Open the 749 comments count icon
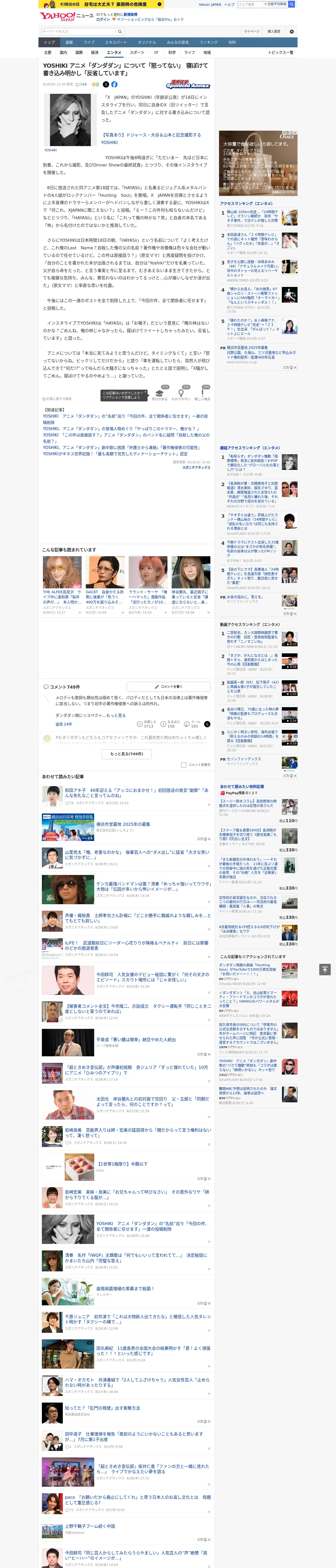 click(81, 85)
